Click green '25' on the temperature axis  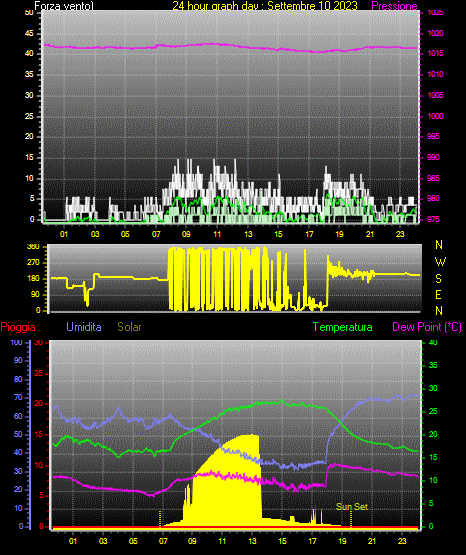(x=433, y=411)
